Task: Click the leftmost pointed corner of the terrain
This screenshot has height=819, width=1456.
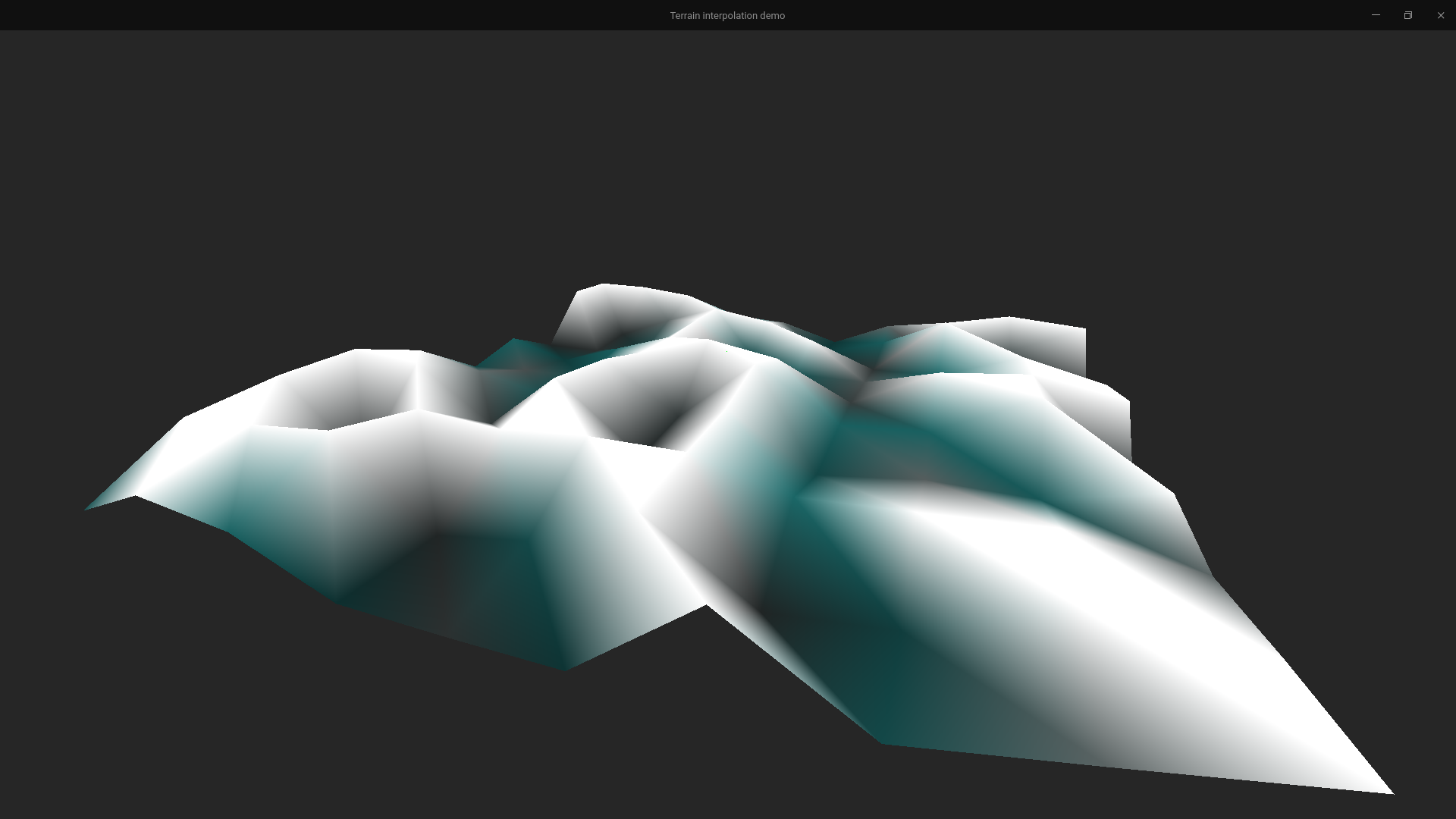Action: 88,508
